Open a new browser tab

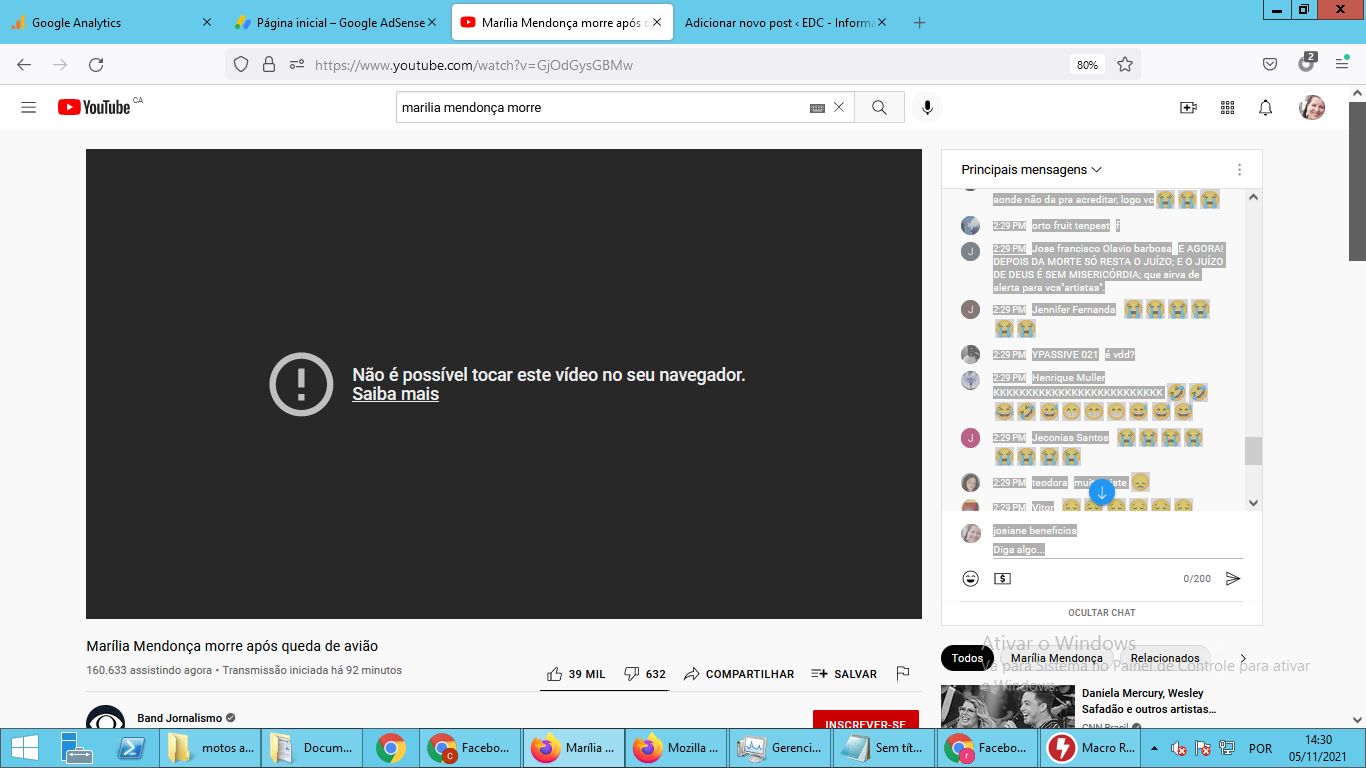click(920, 22)
